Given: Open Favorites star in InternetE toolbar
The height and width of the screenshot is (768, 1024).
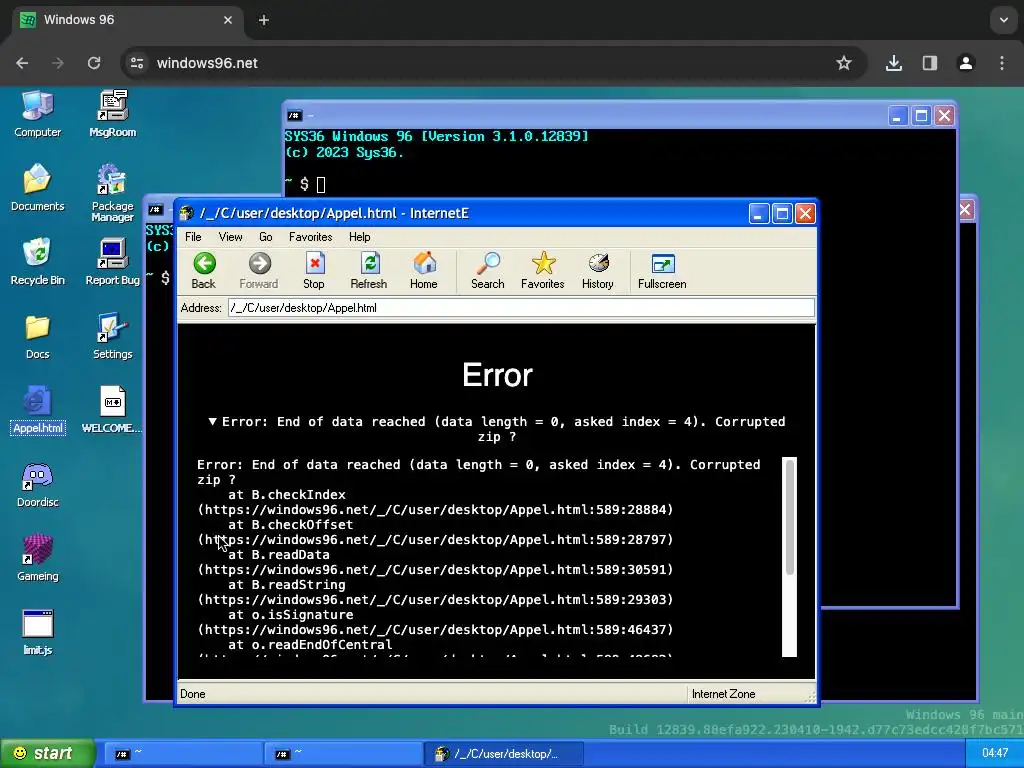Looking at the screenshot, I should [x=543, y=270].
